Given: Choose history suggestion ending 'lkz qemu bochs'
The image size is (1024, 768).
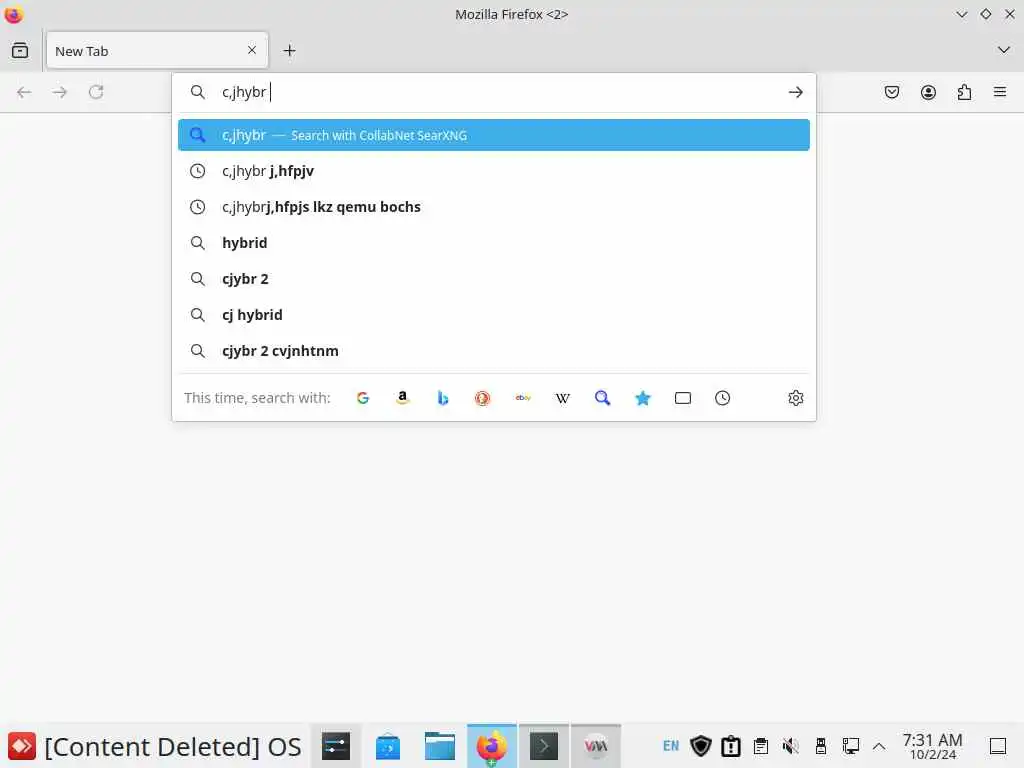Looking at the screenshot, I should [x=494, y=207].
